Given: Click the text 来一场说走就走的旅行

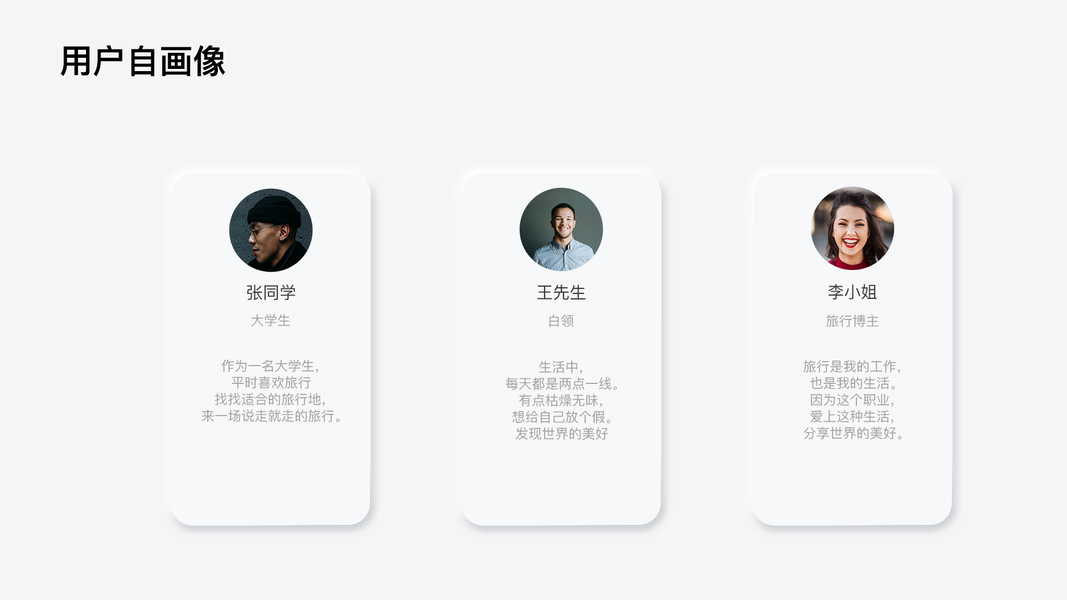Looking at the screenshot, I should coord(273,416).
